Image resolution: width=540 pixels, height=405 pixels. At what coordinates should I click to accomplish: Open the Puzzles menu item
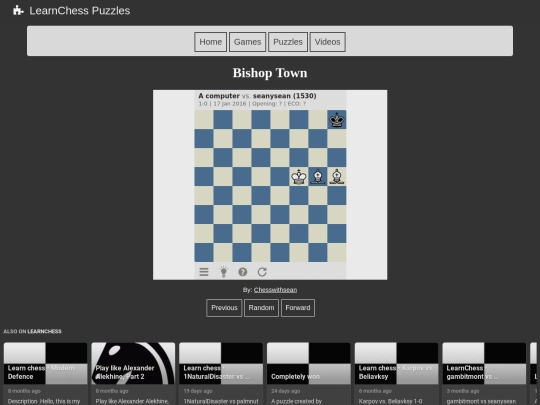click(288, 42)
